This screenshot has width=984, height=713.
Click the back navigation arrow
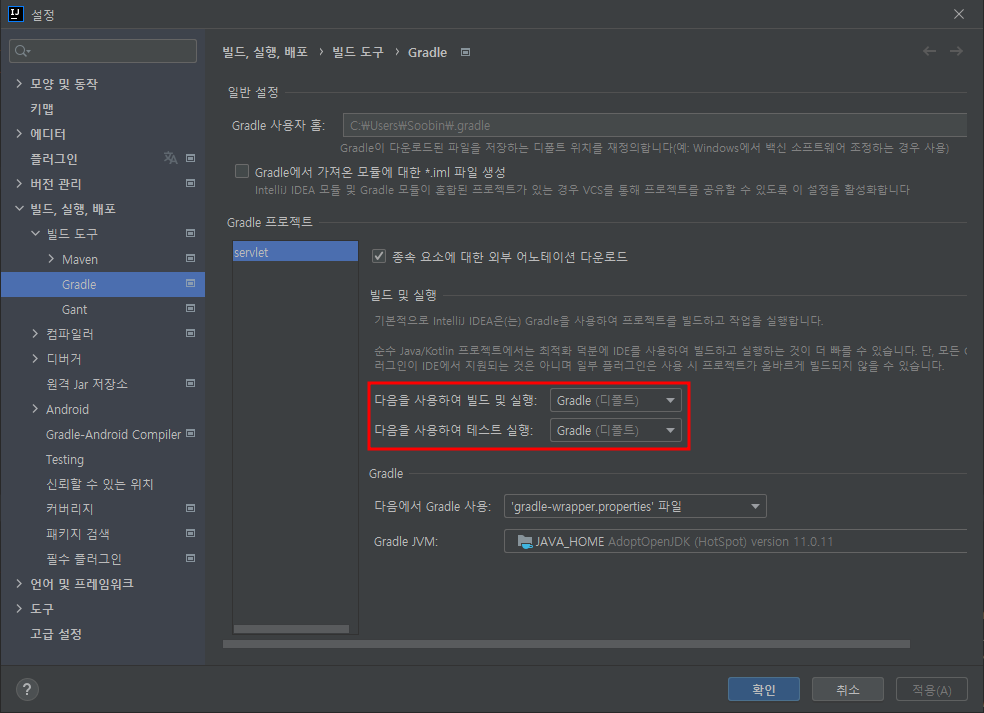pyautogui.click(x=929, y=51)
